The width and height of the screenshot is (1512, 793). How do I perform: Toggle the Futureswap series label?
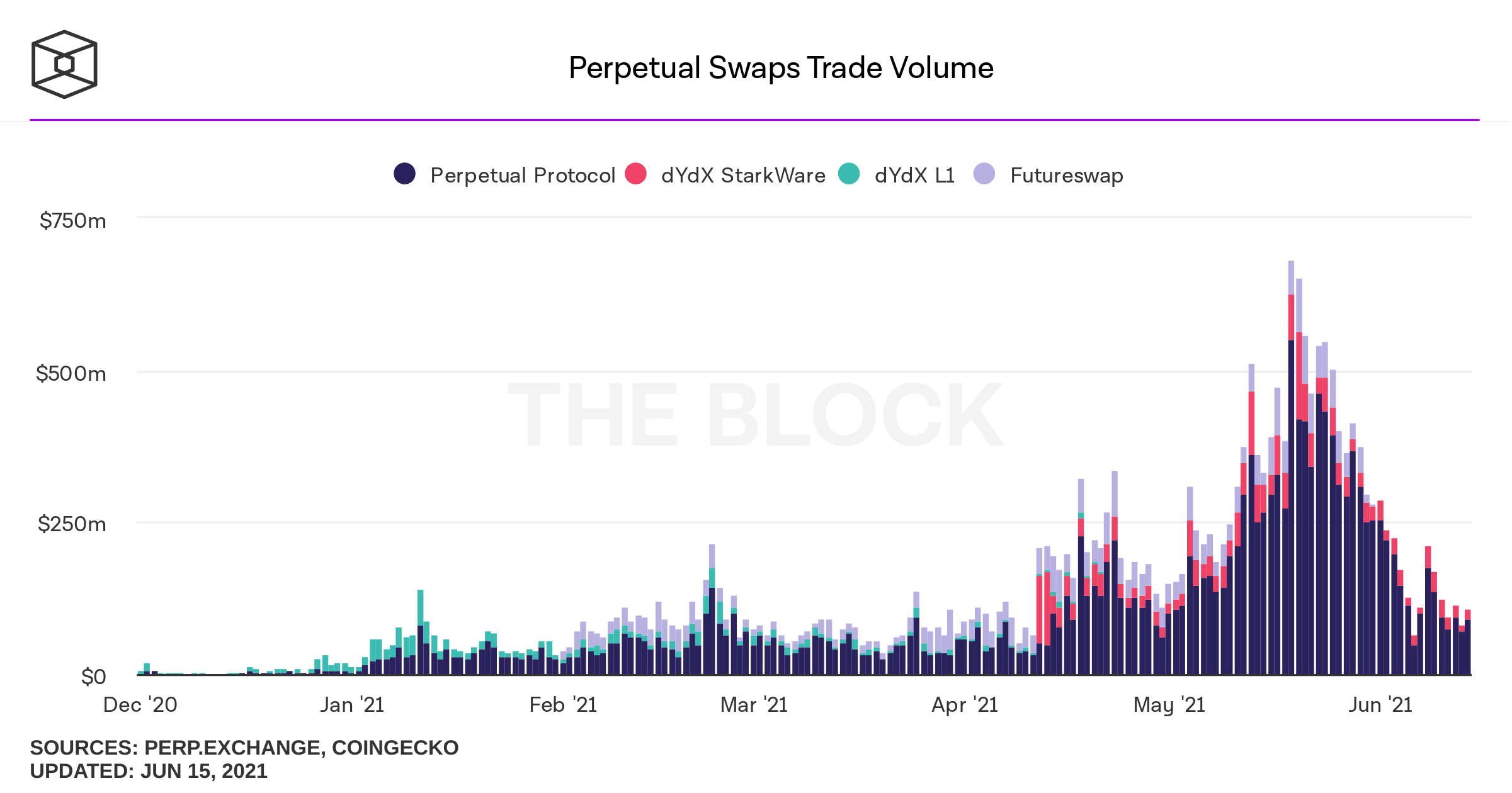[x=1066, y=175]
